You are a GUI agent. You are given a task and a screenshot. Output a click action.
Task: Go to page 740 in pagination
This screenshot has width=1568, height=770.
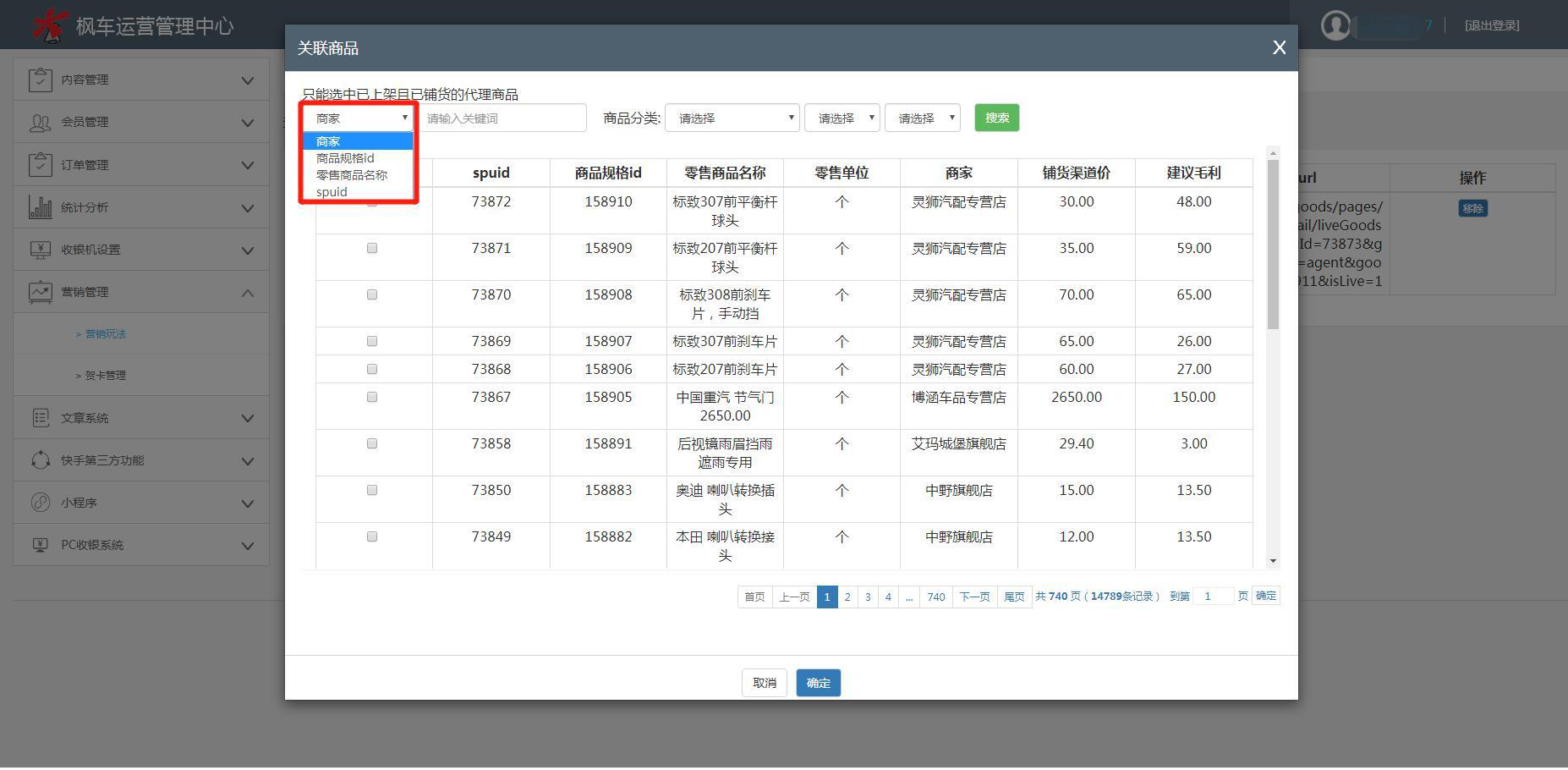click(x=936, y=597)
